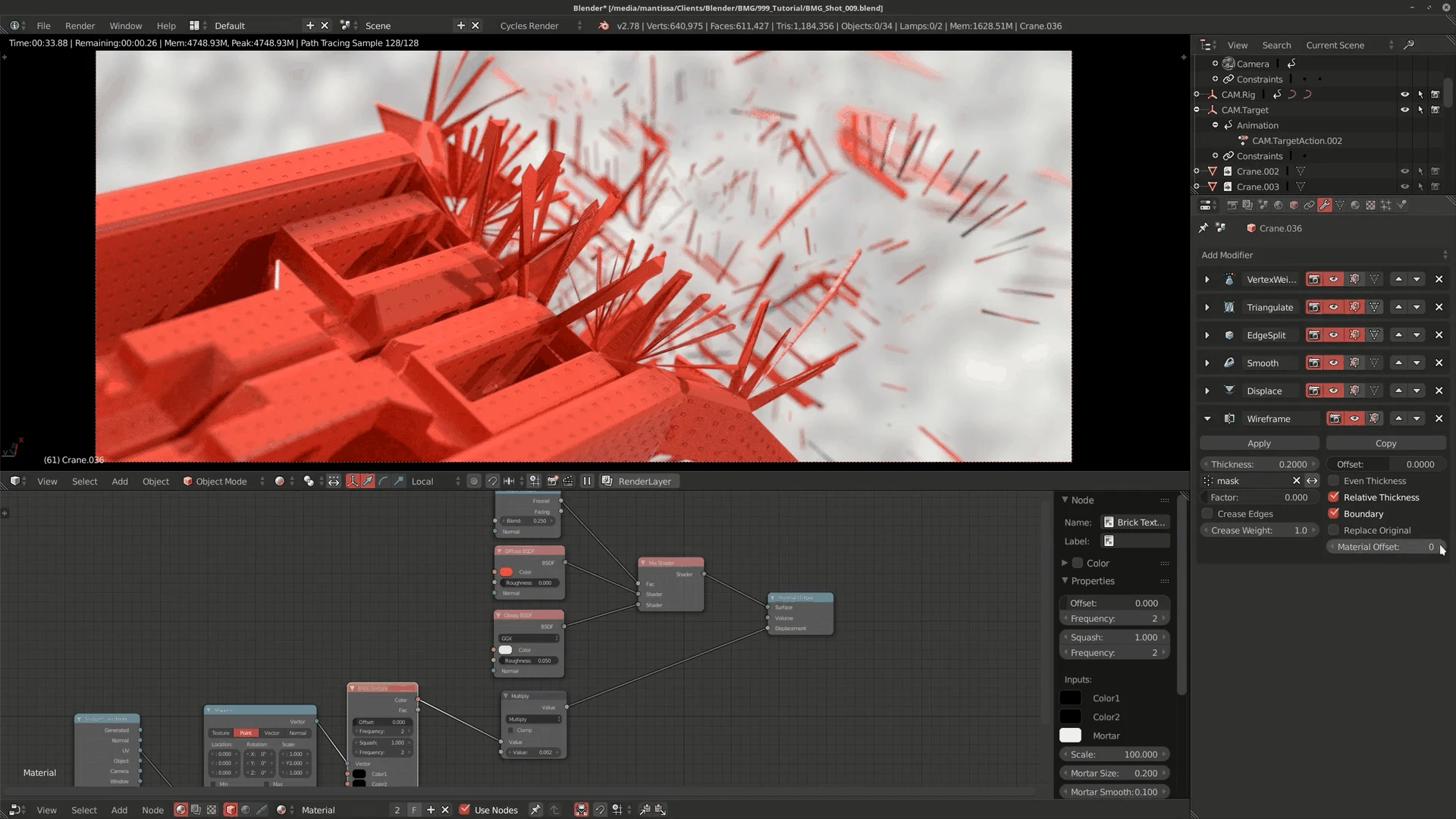Open the Render properties camera tab
Viewport: 1456px width, 819px height.
coord(1232,205)
